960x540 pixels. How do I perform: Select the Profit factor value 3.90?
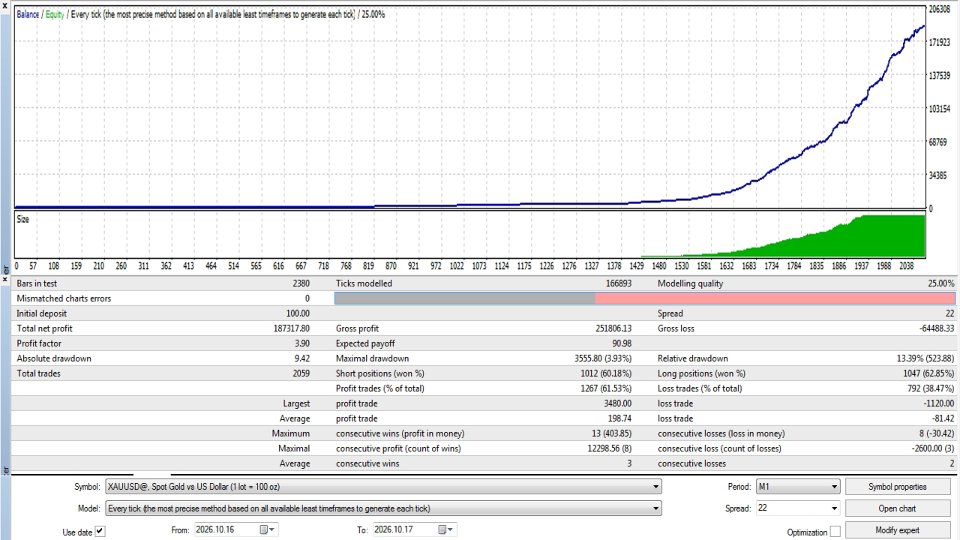point(302,343)
